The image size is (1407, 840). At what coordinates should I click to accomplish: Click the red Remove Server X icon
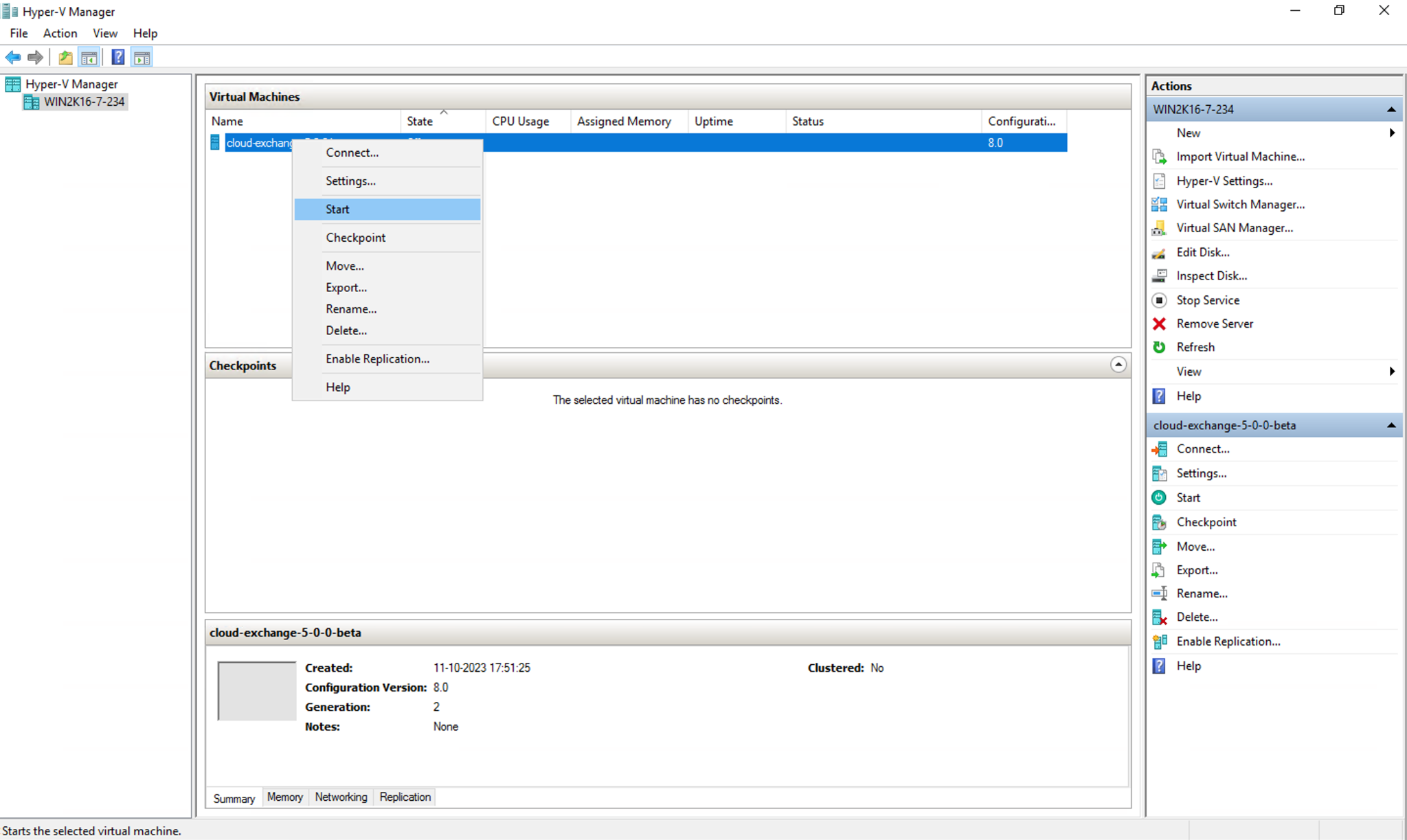pos(1160,323)
